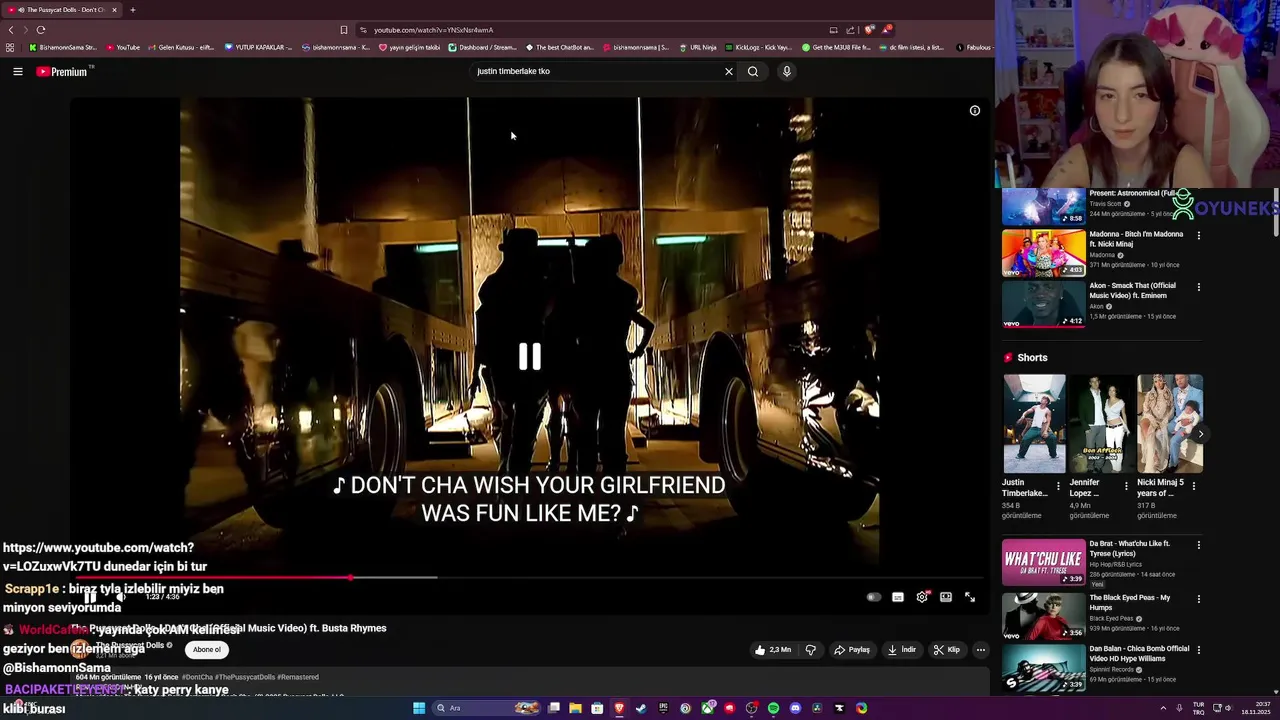Open the 'Dashboard / Stream' bookmark
This screenshot has height=720, width=1280.
483,47
